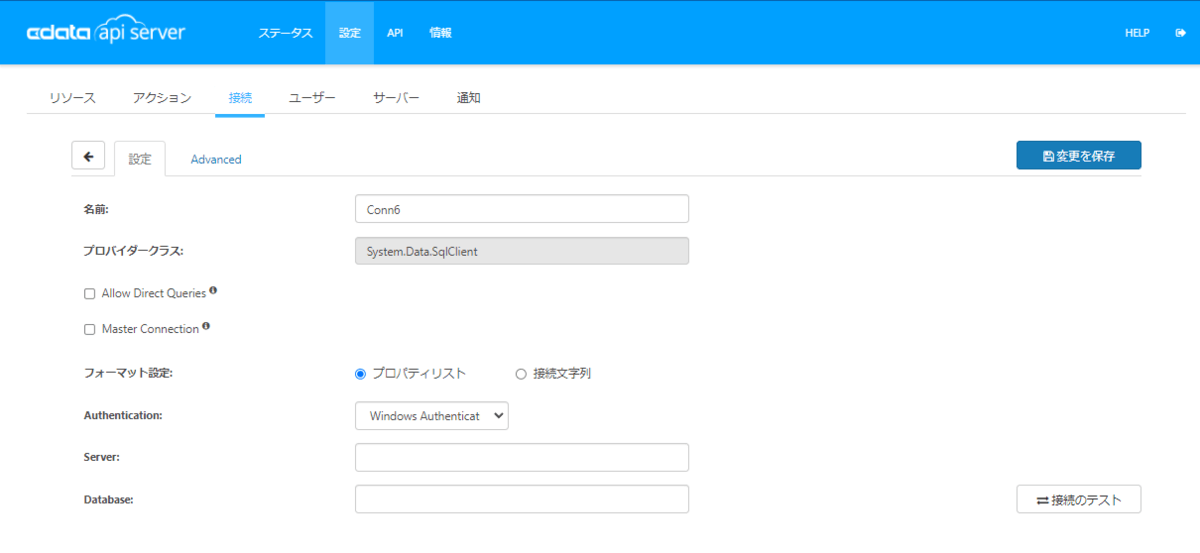Enable the Allow Direct Queries checkbox
The height and width of the screenshot is (553, 1200).
[x=90, y=294]
